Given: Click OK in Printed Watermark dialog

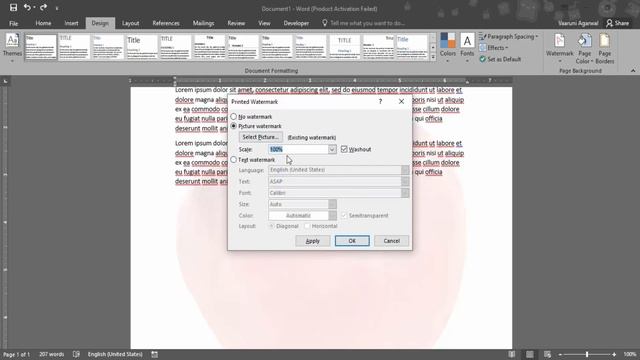Looking at the screenshot, I should point(352,241).
